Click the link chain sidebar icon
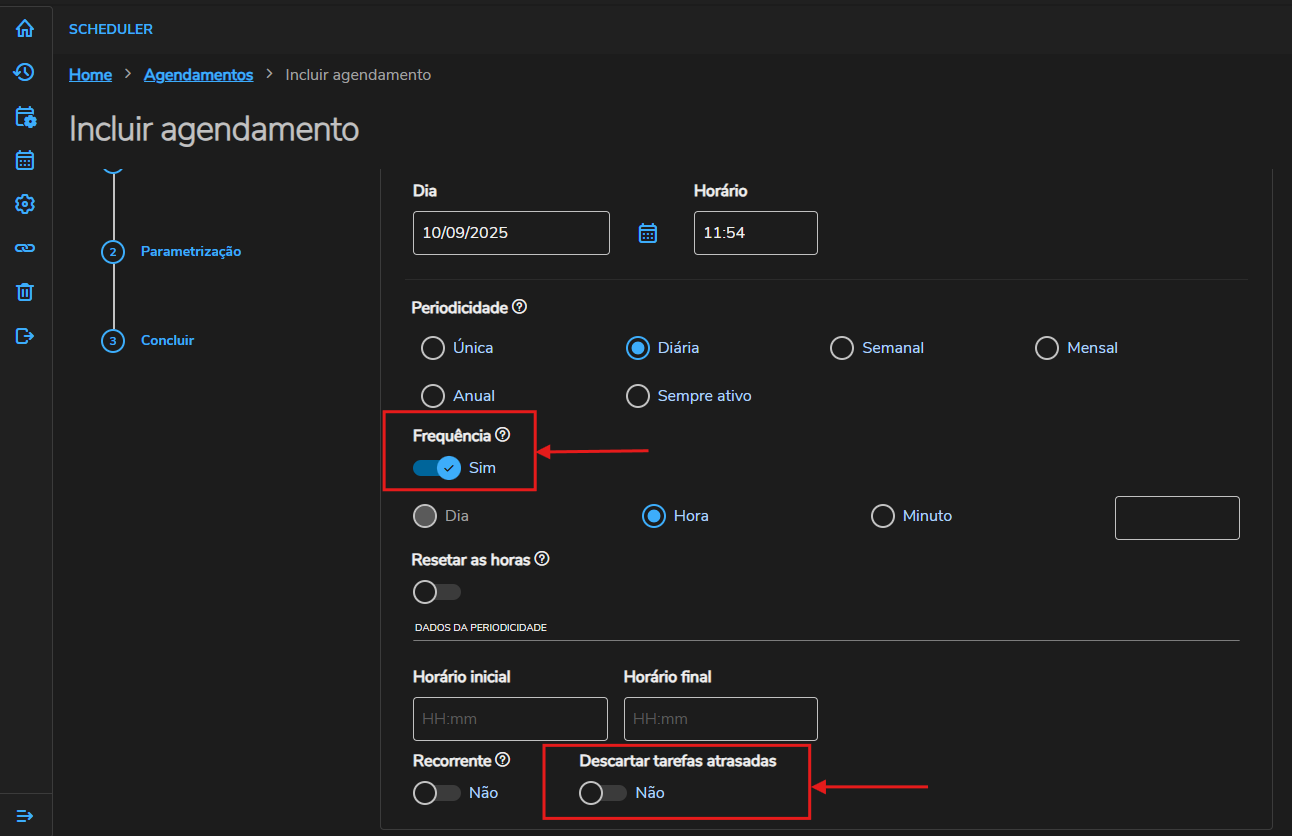 coord(25,248)
